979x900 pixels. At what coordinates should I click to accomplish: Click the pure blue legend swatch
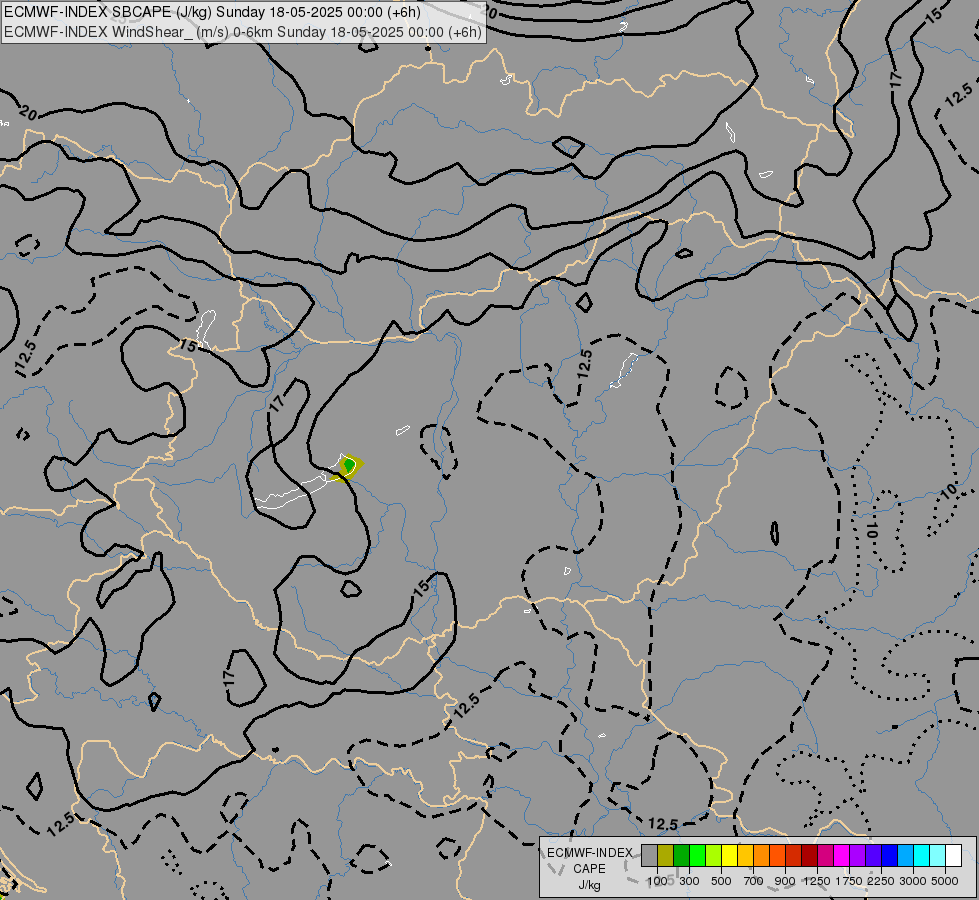pos(889,855)
